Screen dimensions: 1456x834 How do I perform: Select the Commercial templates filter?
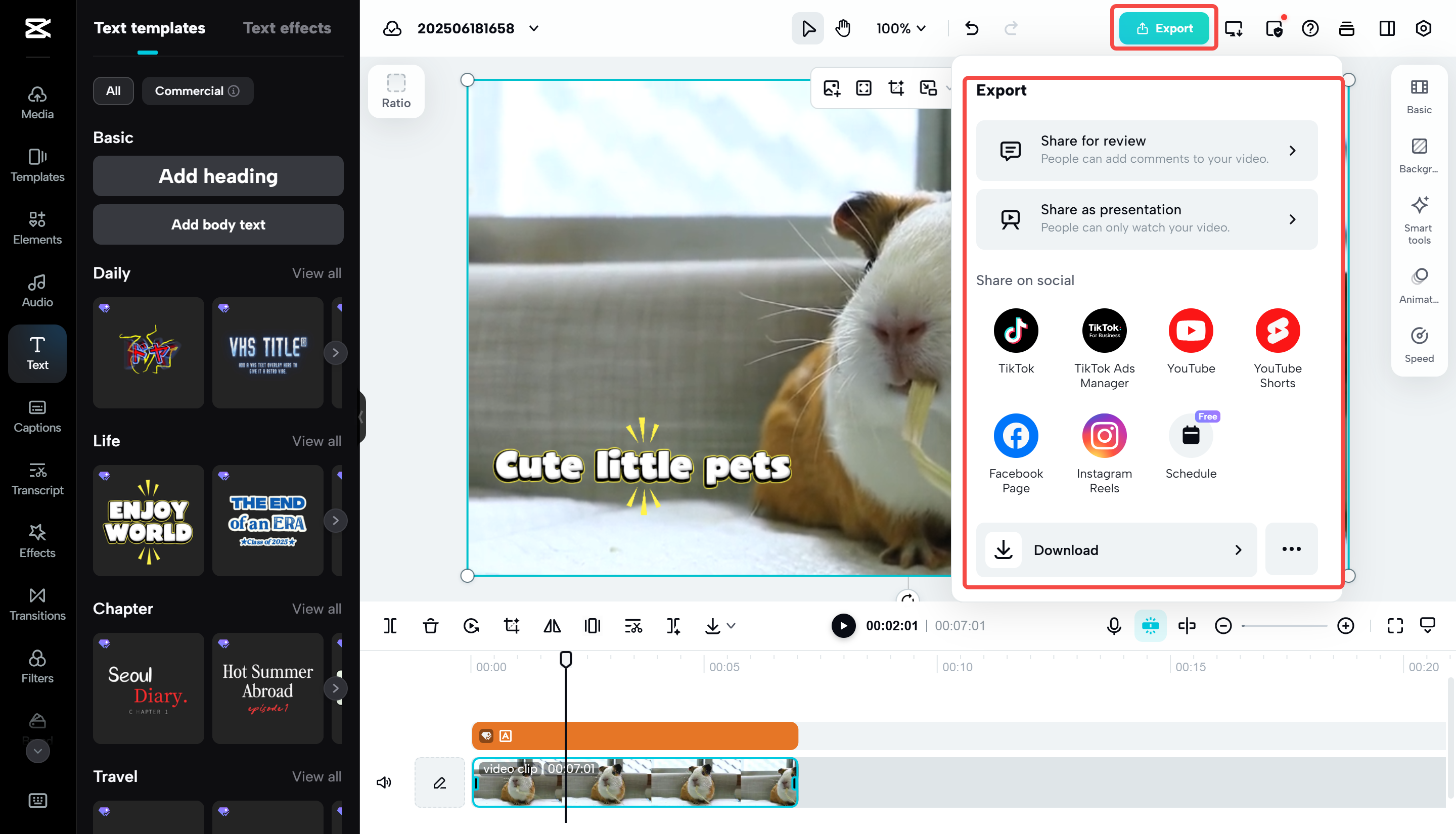pyautogui.click(x=197, y=90)
